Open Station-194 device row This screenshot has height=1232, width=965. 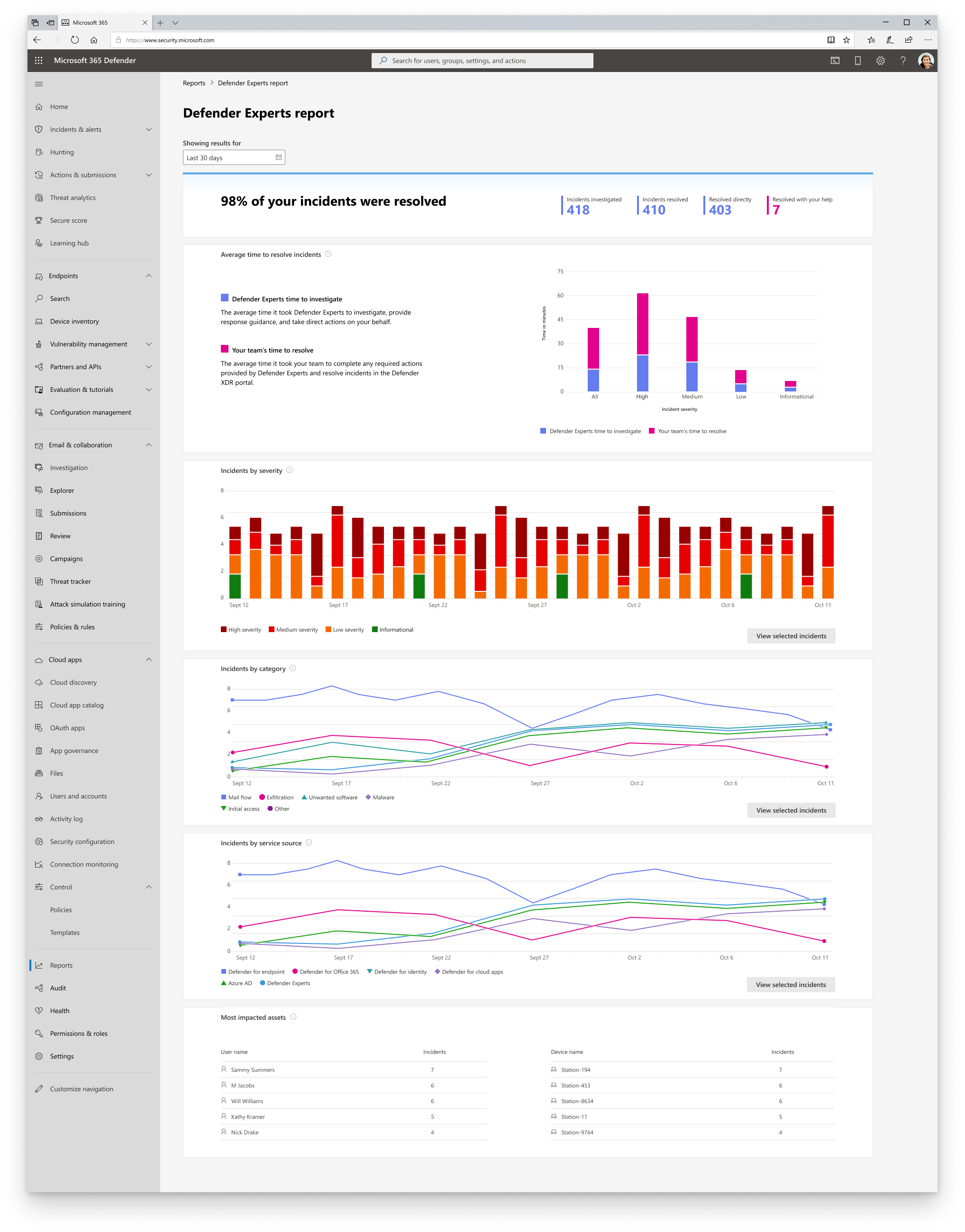[692, 1069]
